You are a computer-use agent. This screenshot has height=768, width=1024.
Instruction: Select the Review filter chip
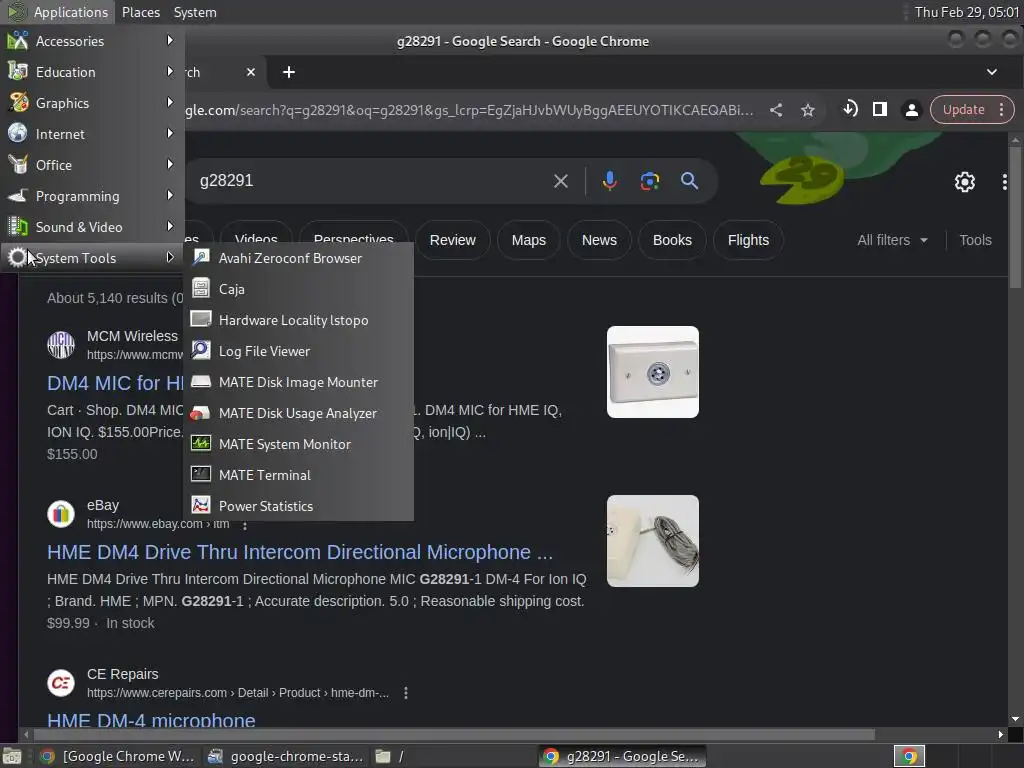[453, 240]
